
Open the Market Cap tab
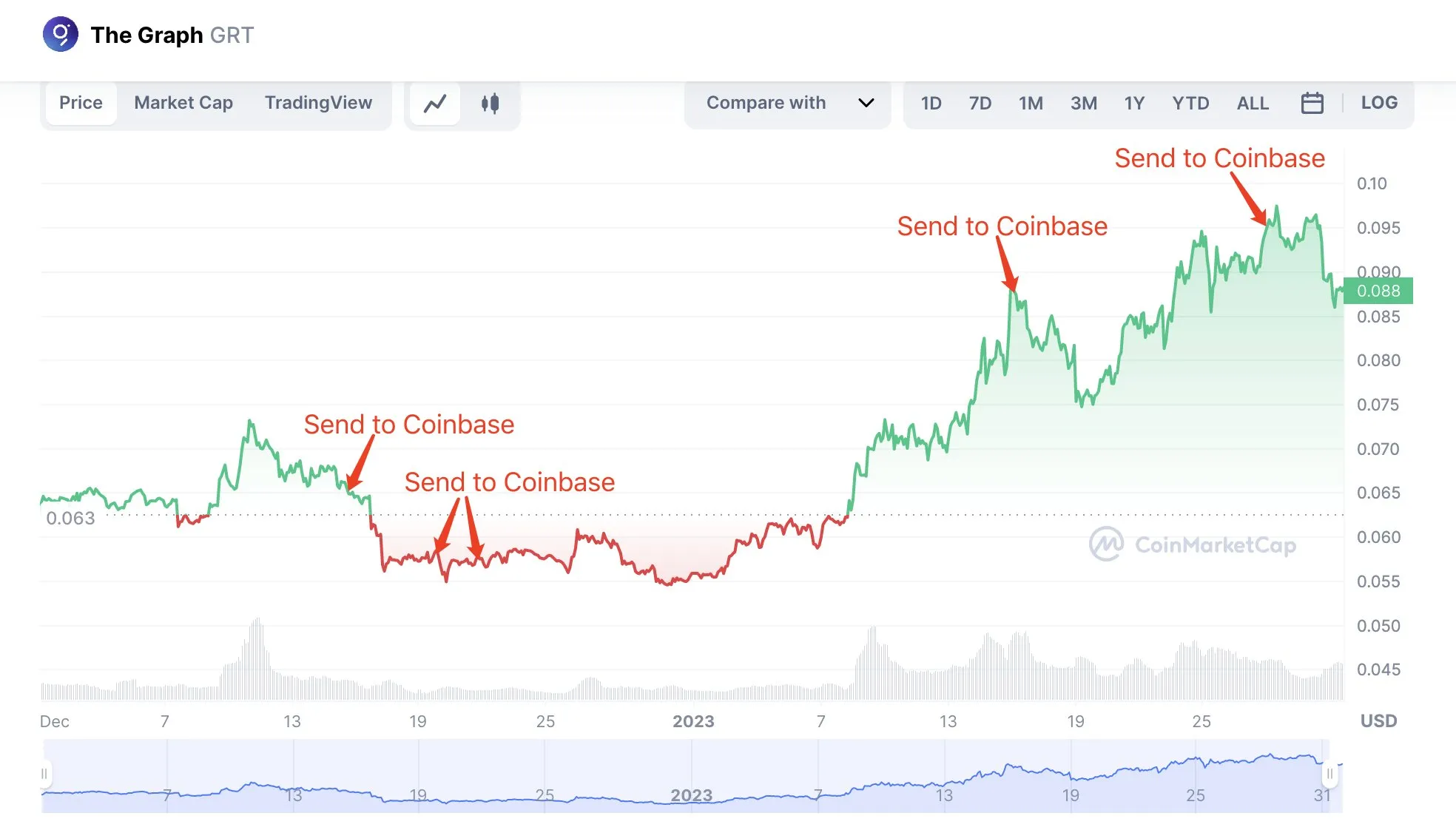click(183, 102)
